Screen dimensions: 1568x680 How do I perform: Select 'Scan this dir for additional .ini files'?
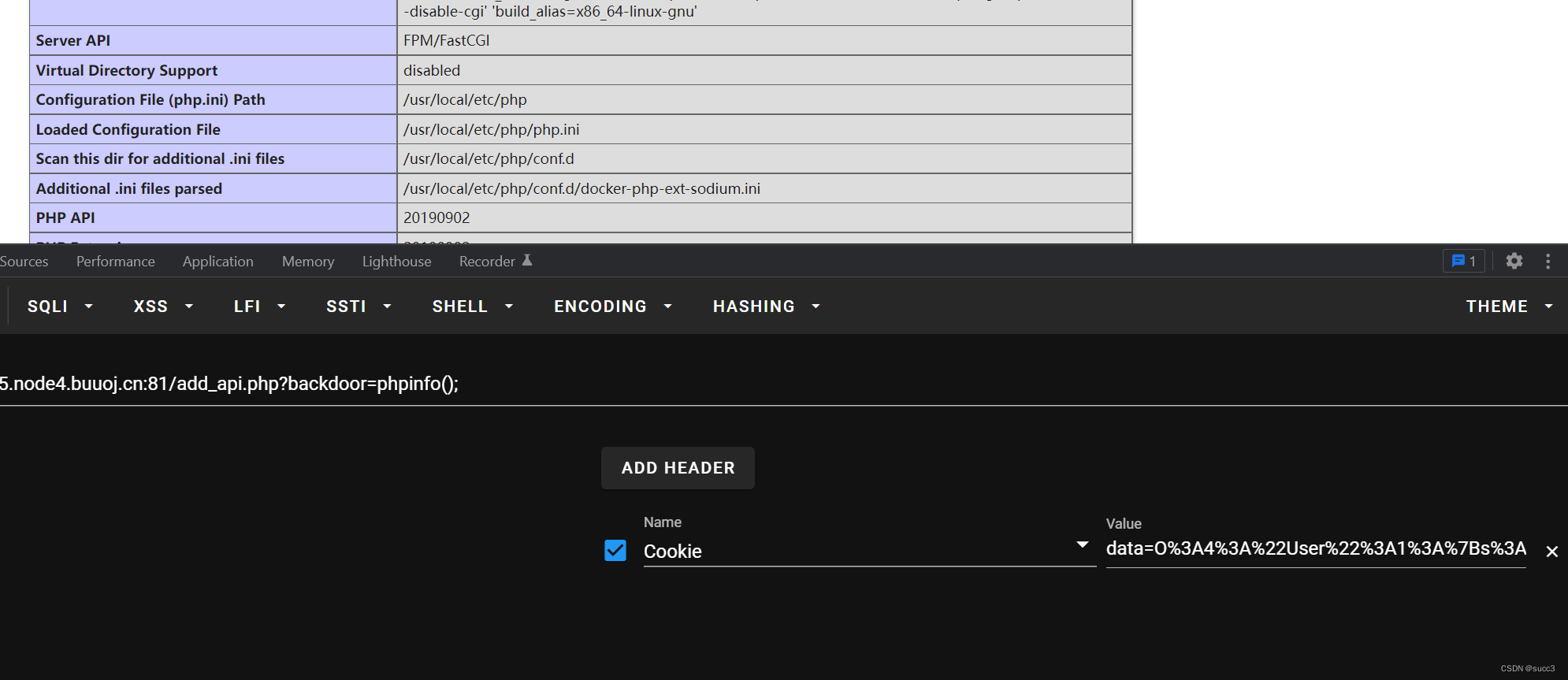pyautogui.click(x=160, y=159)
